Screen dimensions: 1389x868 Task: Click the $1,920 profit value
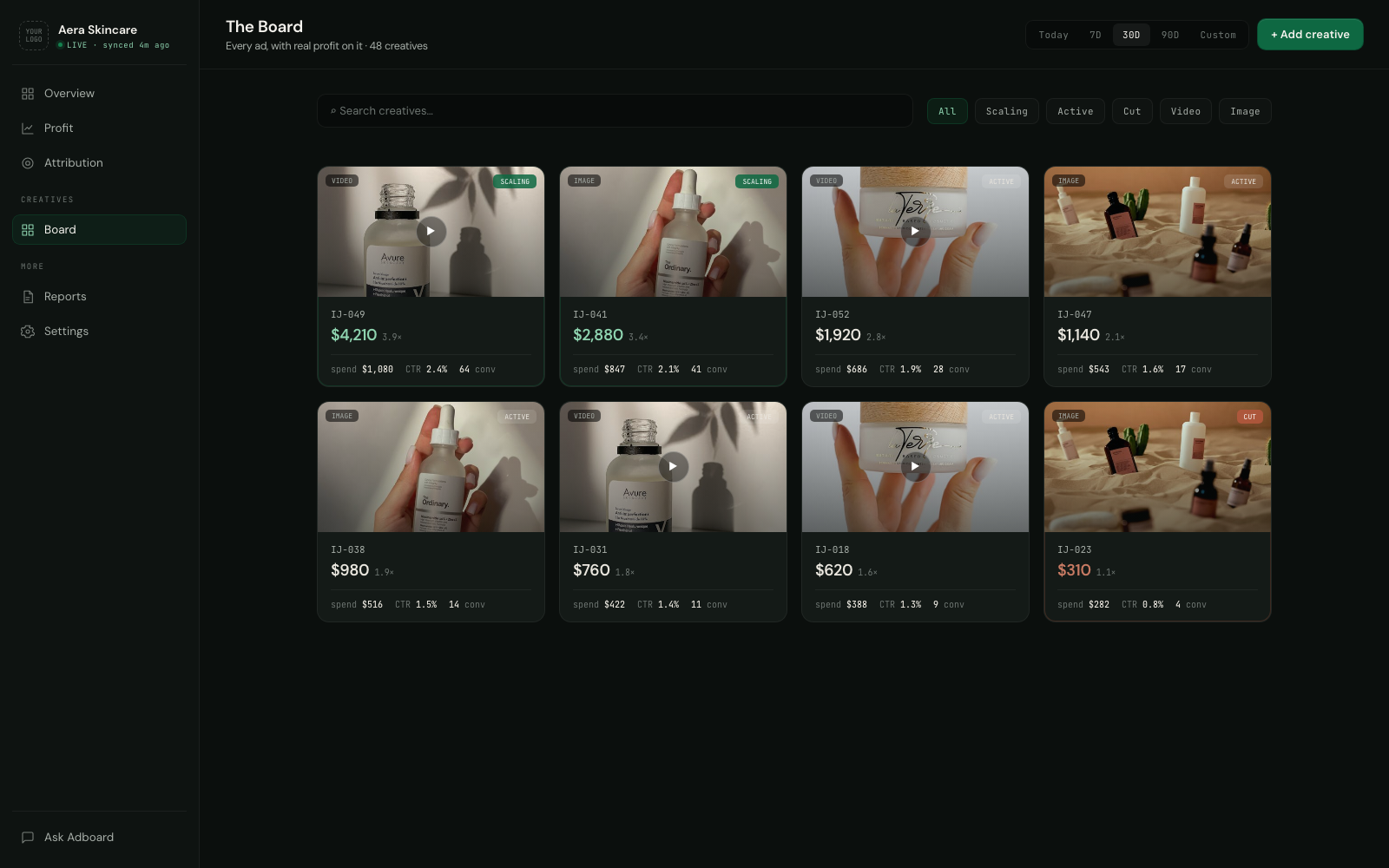pos(838,335)
